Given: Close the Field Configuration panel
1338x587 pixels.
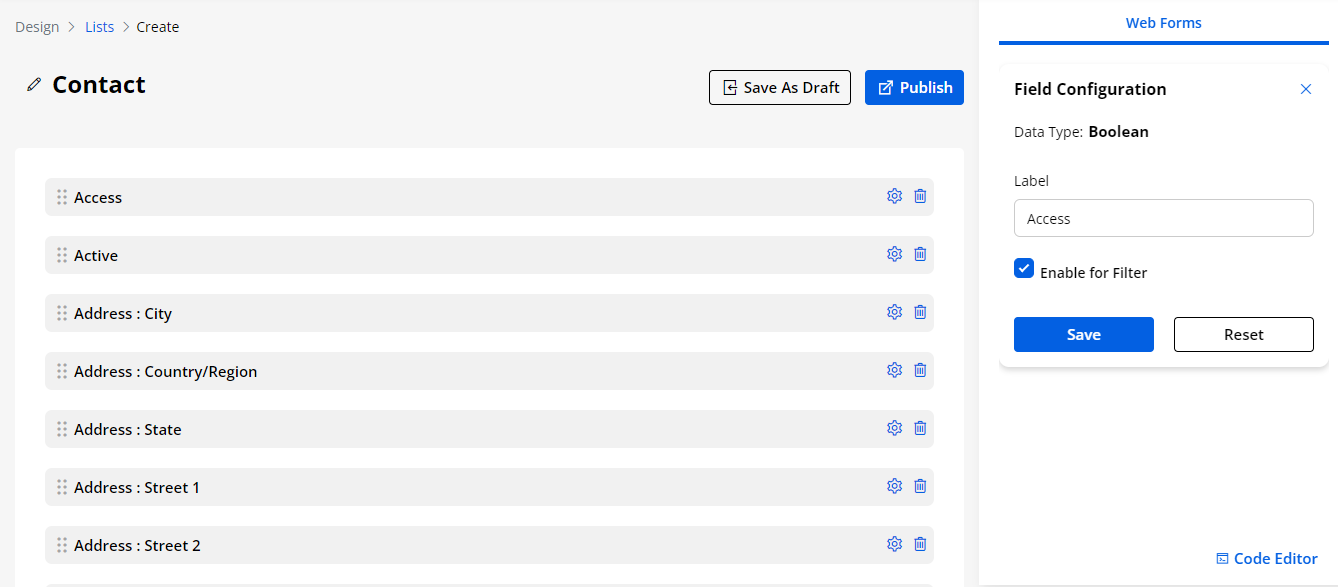Looking at the screenshot, I should 1305,89.
